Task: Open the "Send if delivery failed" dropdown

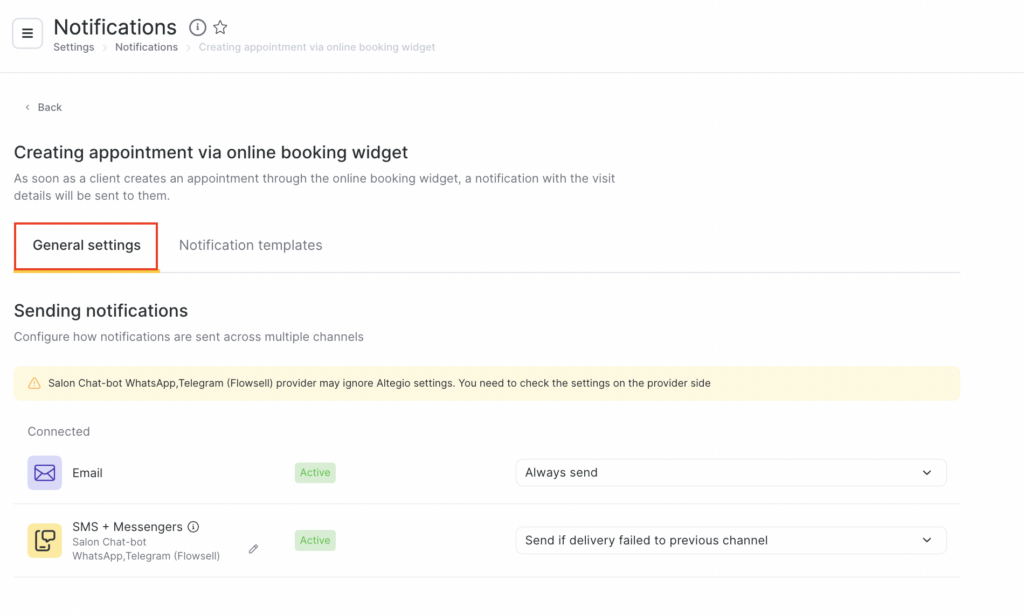Action: (730, 540)
